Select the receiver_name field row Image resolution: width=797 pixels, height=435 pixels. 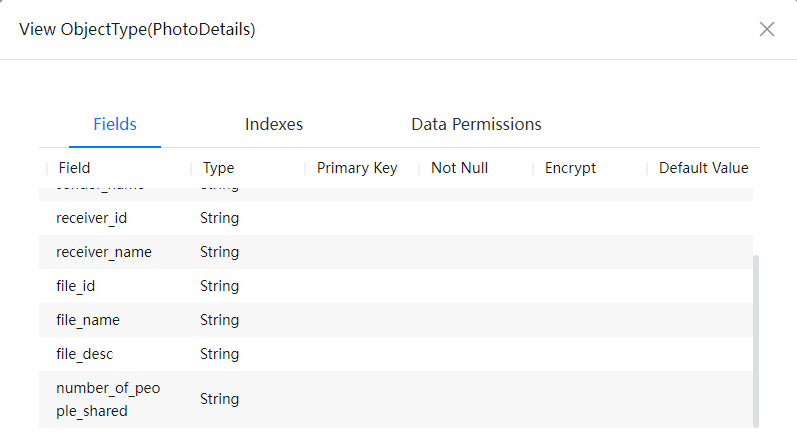[396, 252]
